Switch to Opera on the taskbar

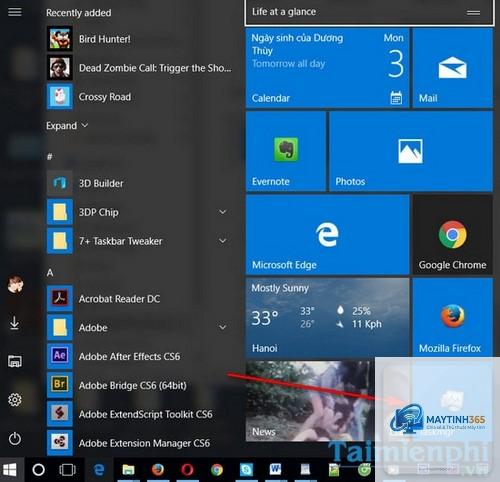tap(187, 470)
